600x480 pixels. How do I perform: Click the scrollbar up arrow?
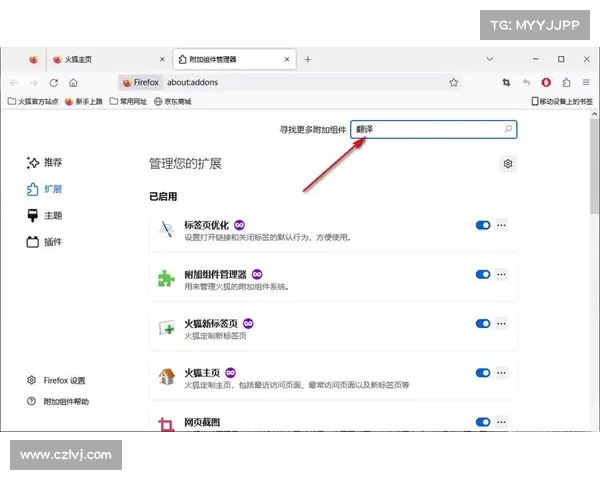[x=594, y=114]
